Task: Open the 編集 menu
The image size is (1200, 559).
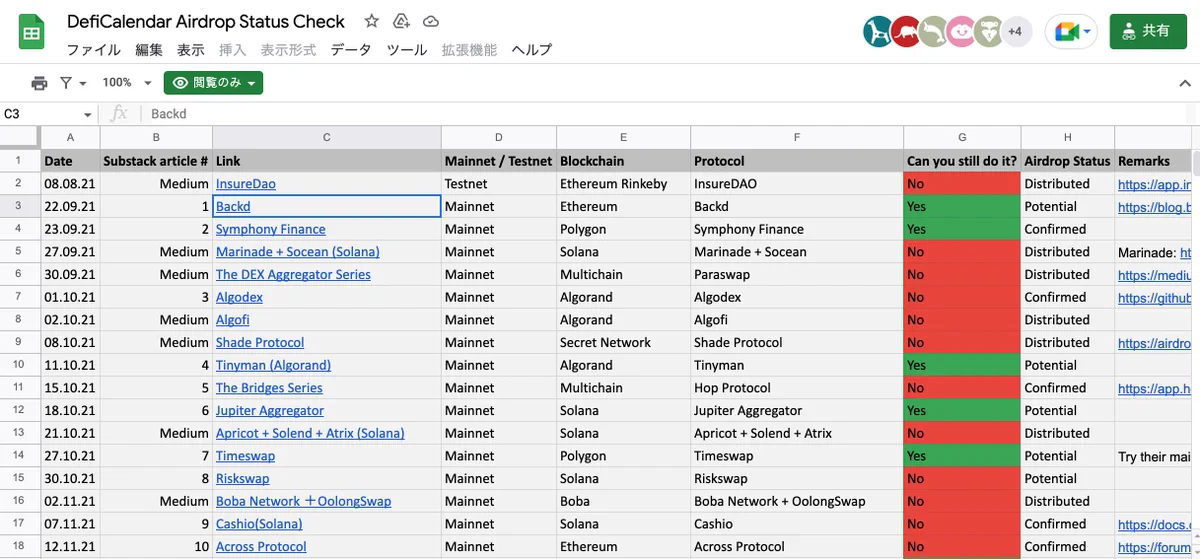Action: pyautogui.click(x=149, y=50)
